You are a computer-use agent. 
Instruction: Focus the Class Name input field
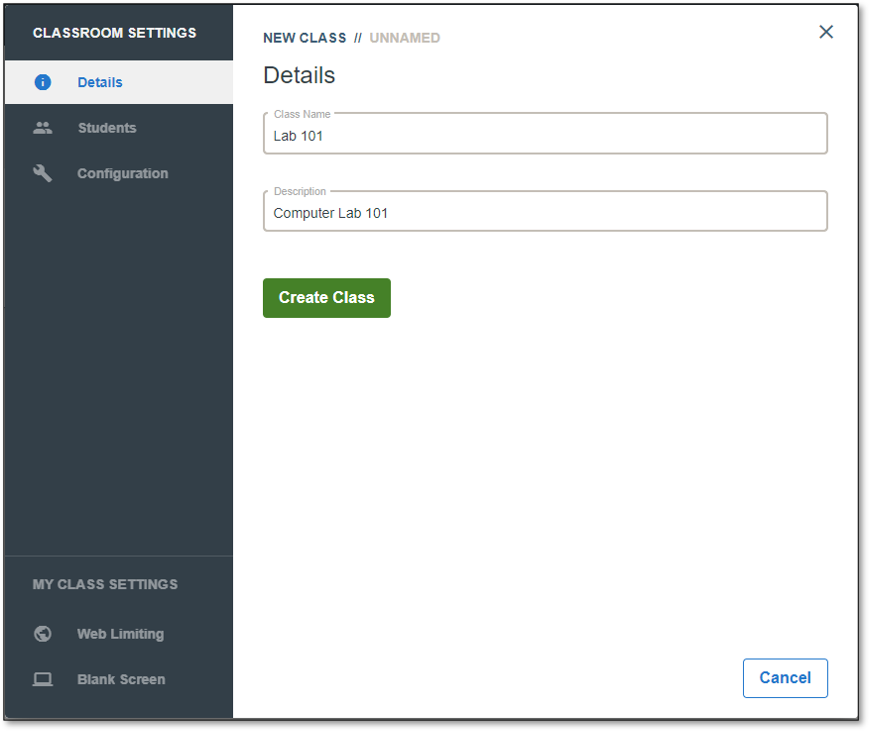click(x=545, y=134)
